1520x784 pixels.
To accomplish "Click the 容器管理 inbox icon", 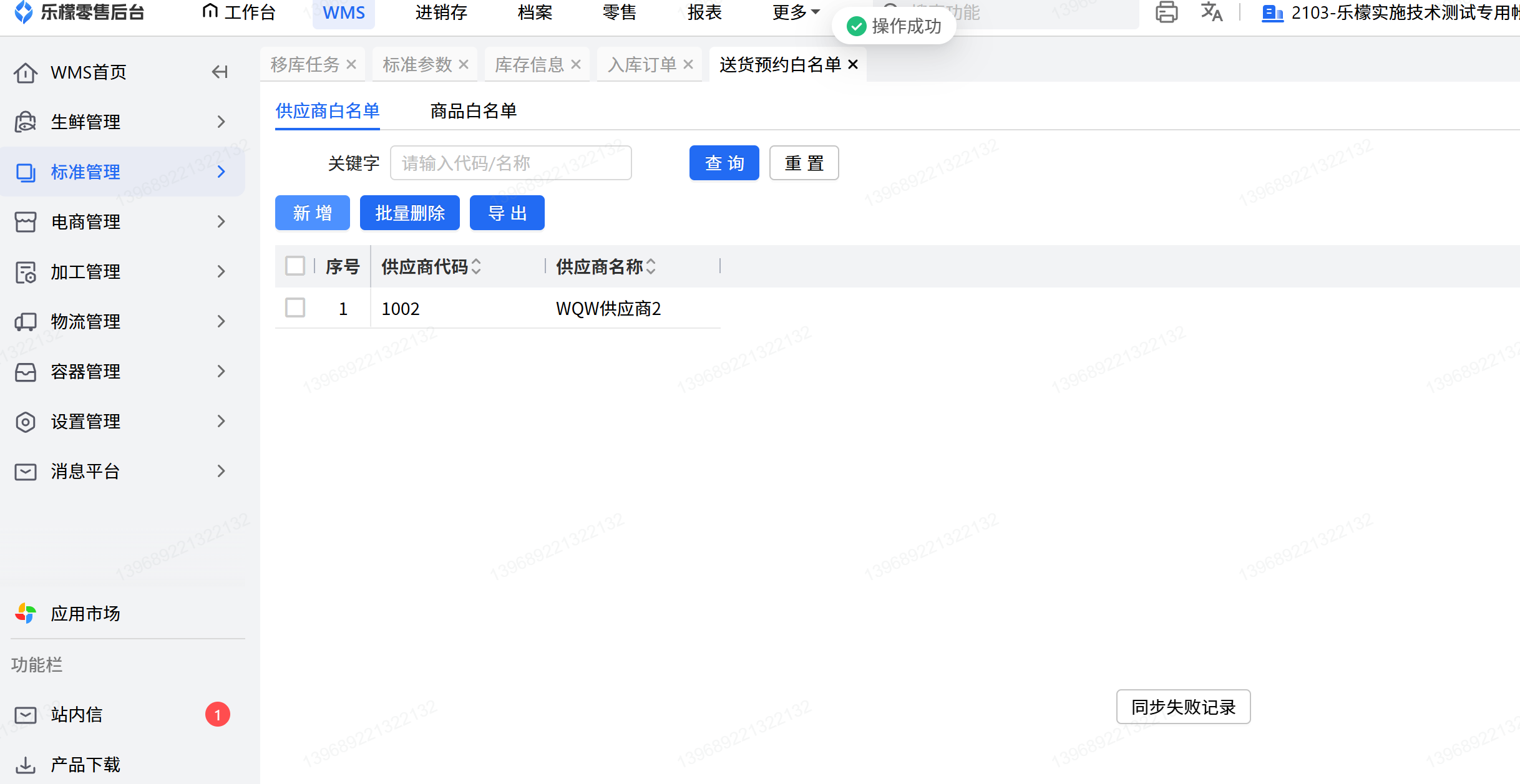I will tap(26, 372).
